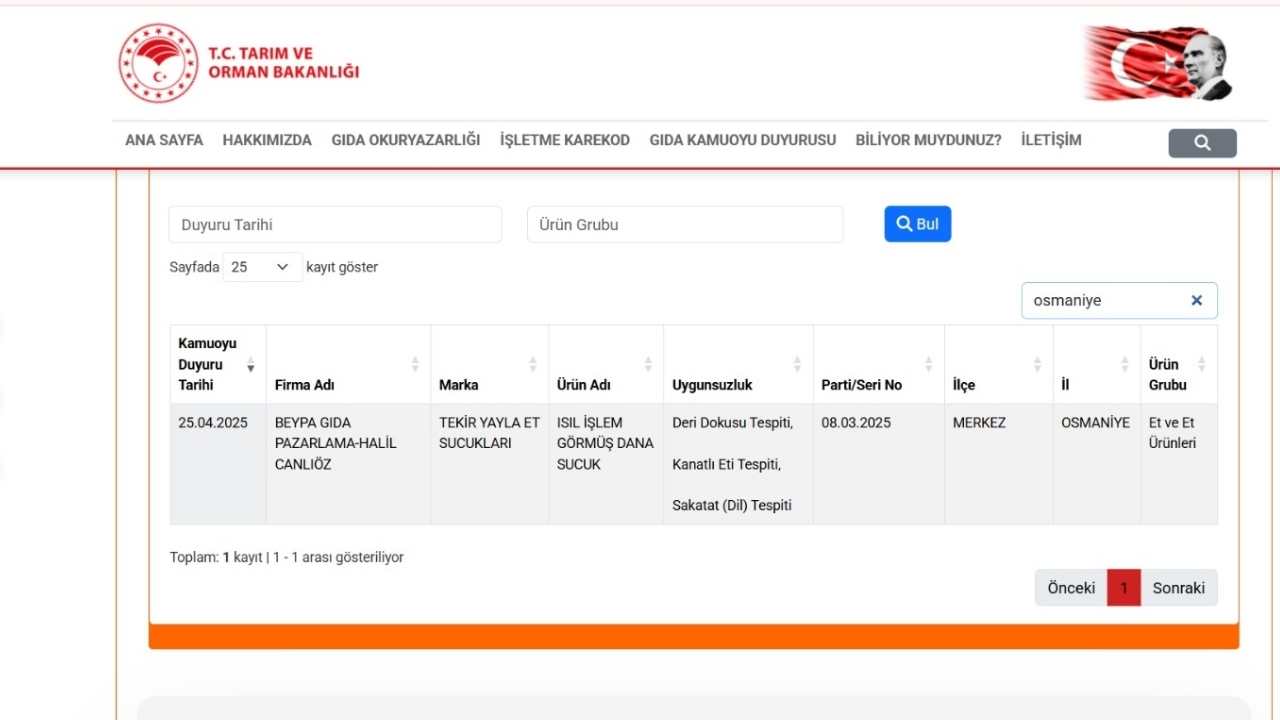Click inside the Ürün Grubu field

pos(684,224)
